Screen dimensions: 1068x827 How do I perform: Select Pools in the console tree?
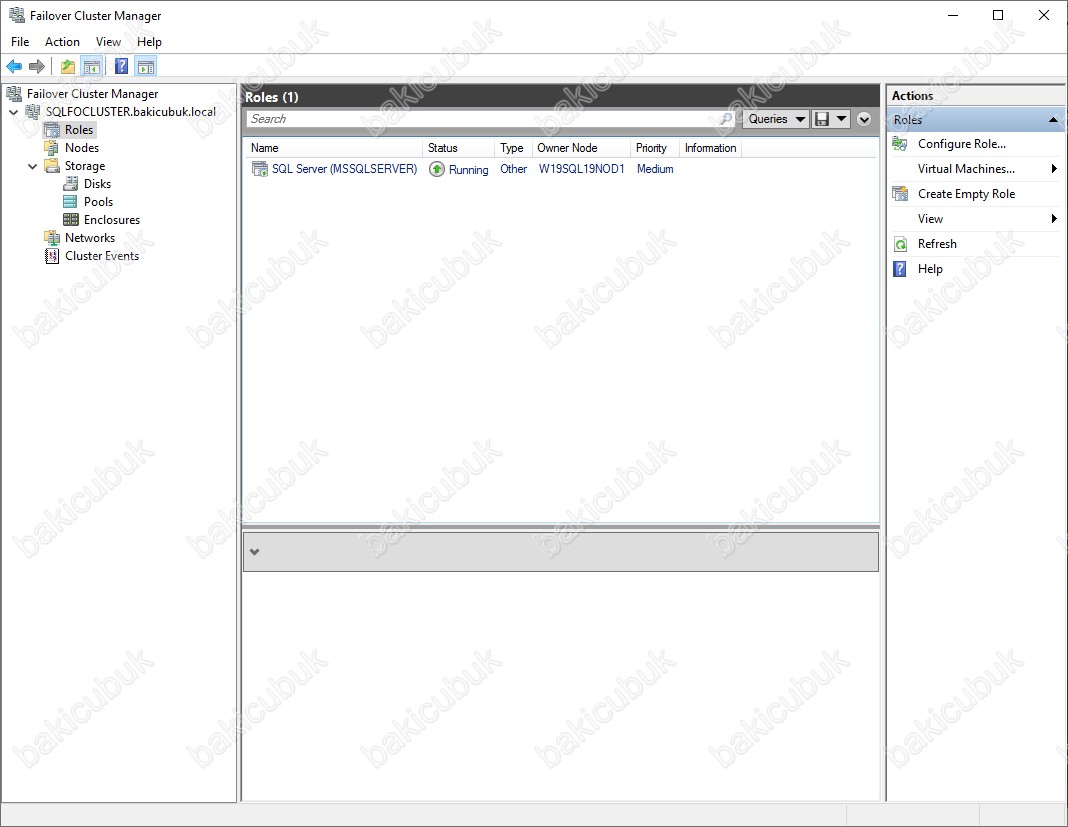(98, 202)
